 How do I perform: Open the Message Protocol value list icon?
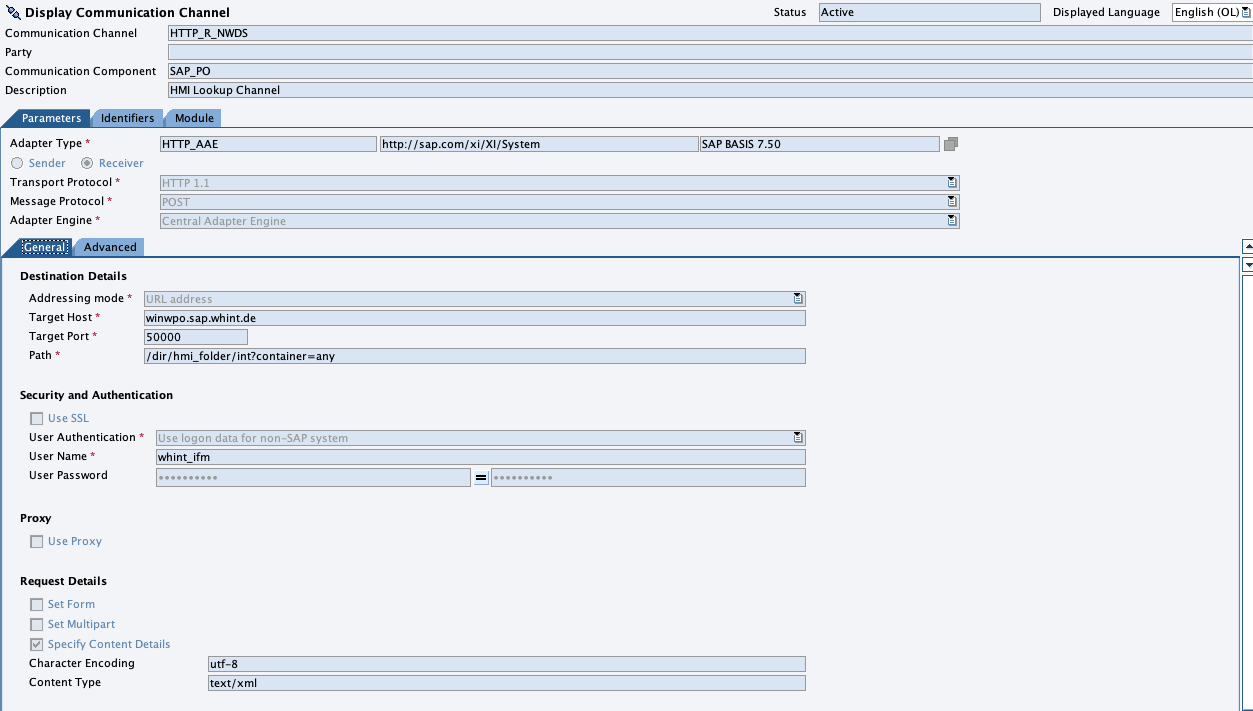(x=952, y=202)
